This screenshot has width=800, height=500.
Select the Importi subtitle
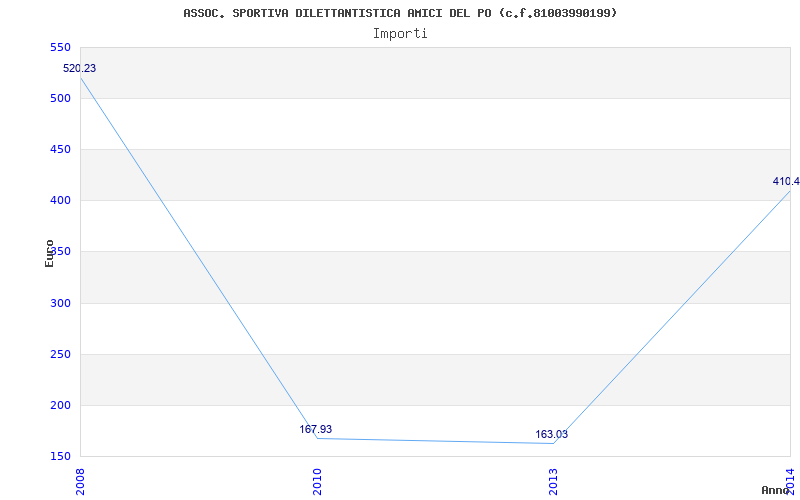tap(400, 34)
